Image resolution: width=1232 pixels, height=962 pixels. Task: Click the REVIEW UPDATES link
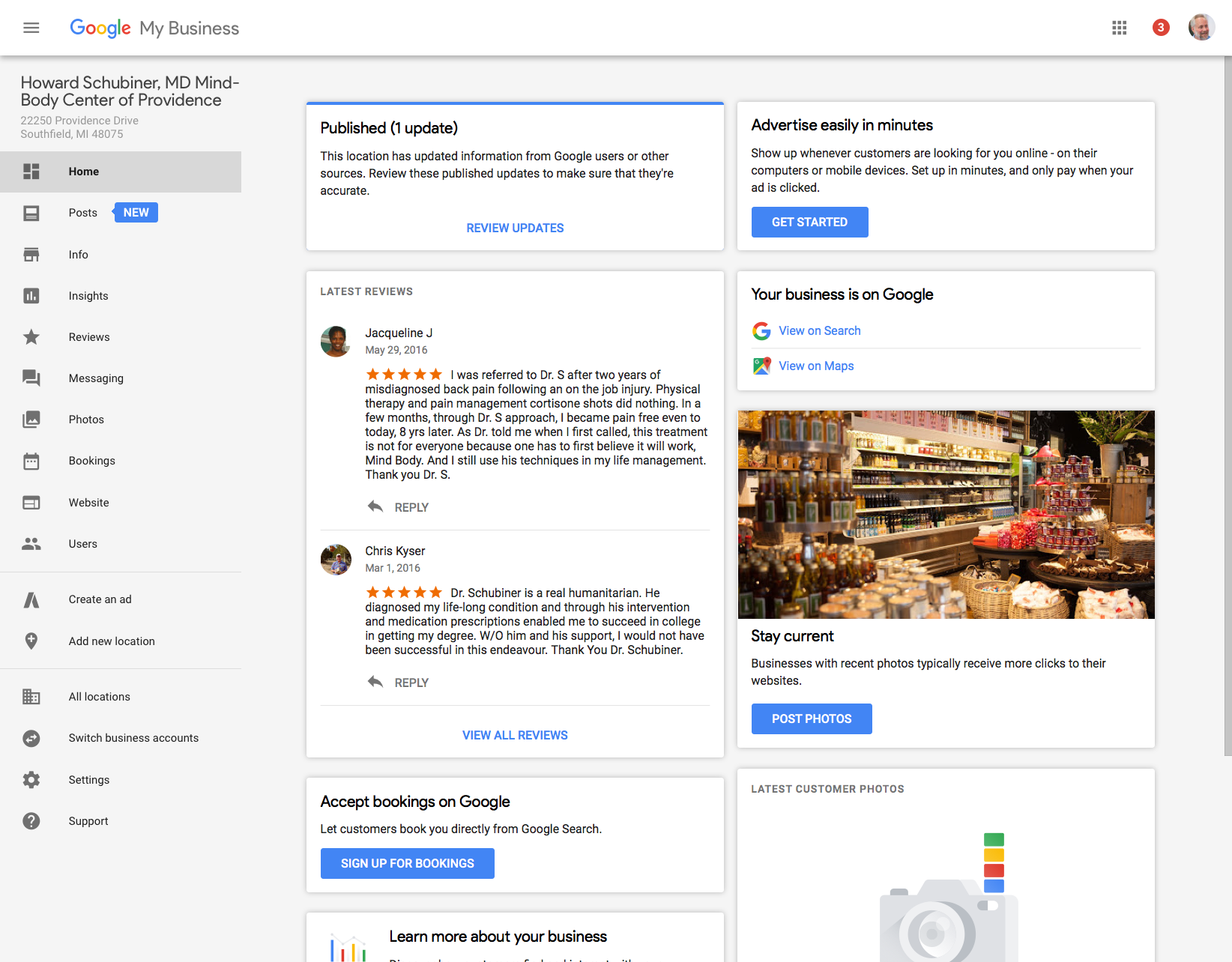point(515,228)
